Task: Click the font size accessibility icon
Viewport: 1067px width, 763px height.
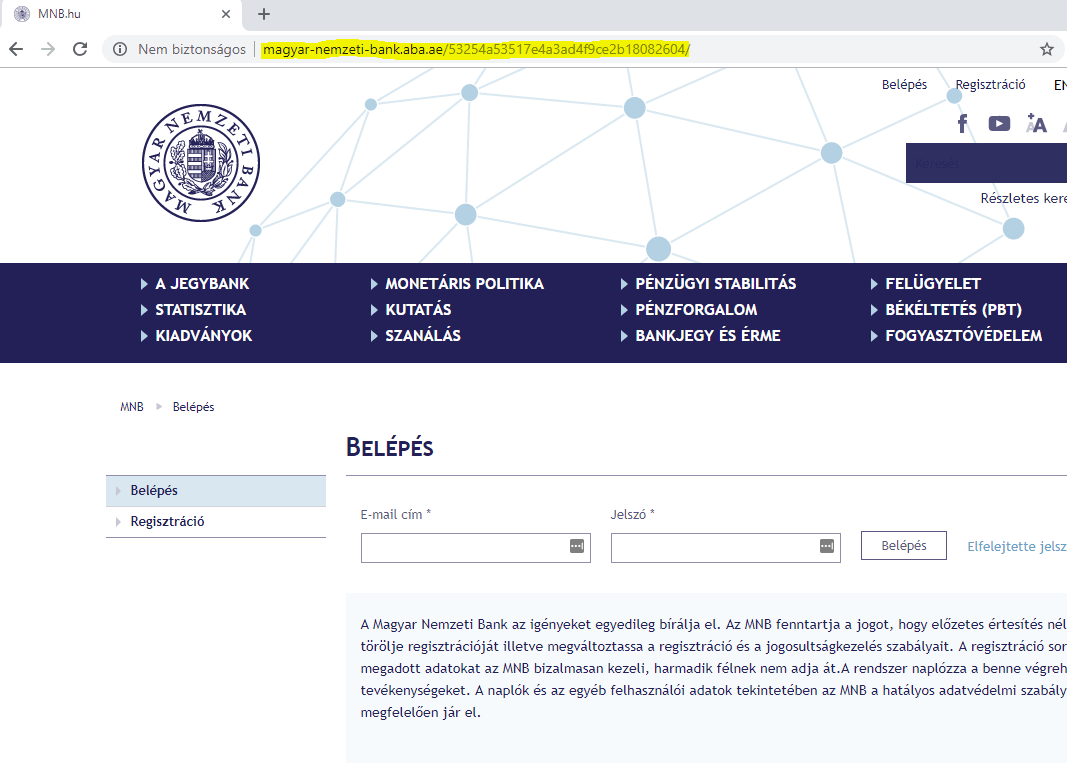Action: 1036,123
